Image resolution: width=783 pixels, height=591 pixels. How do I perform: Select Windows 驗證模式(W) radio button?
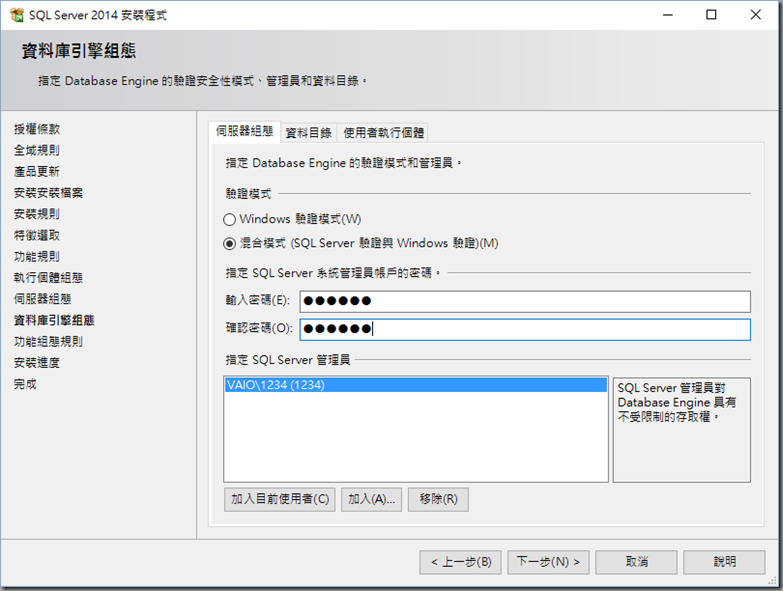point(229,219)
